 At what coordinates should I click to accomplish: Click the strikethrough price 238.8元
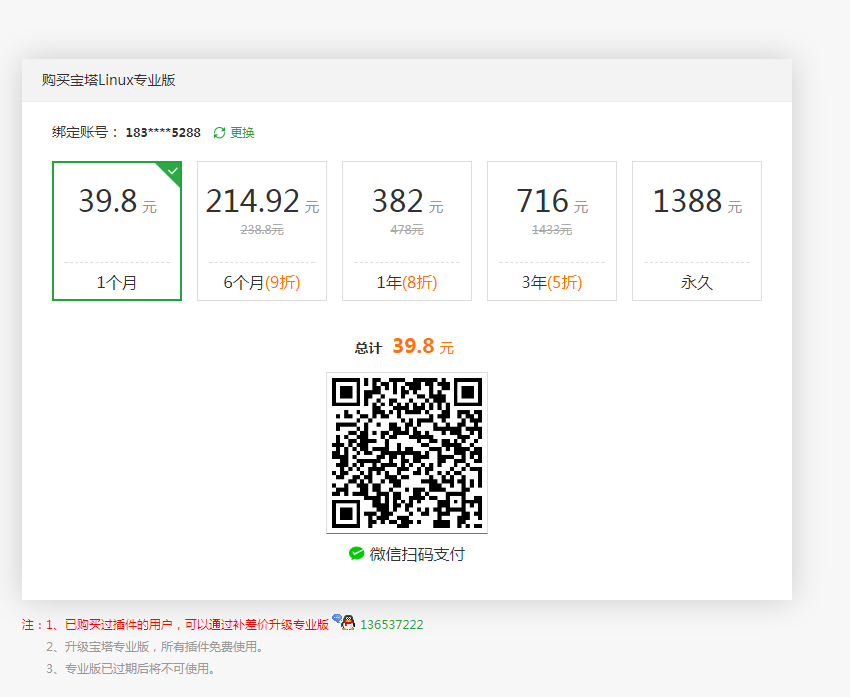click(261, 230)
